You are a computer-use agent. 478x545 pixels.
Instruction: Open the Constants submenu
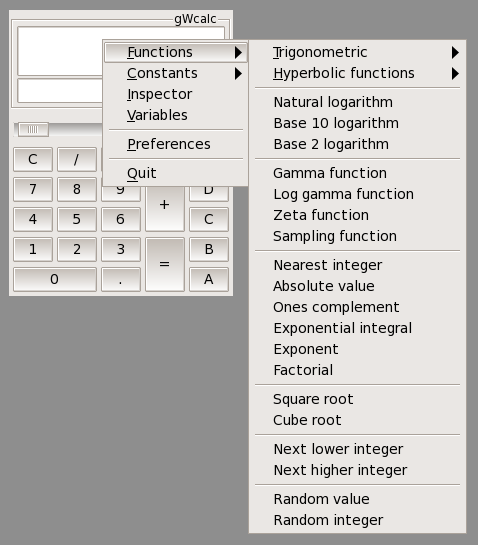tap(176, 73)
